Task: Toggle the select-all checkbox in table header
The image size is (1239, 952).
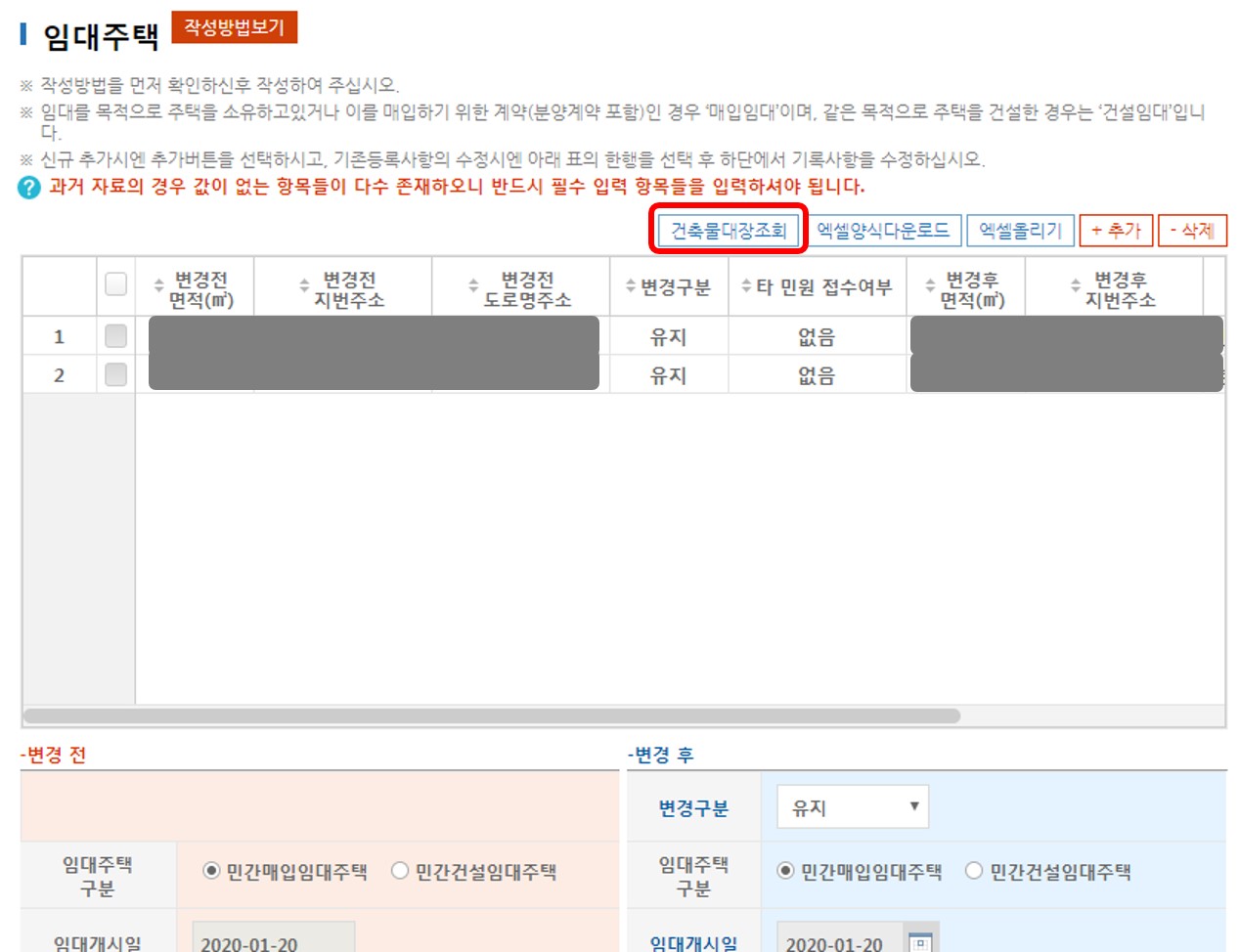Action: pyautogui.click(x=115, y=284)
